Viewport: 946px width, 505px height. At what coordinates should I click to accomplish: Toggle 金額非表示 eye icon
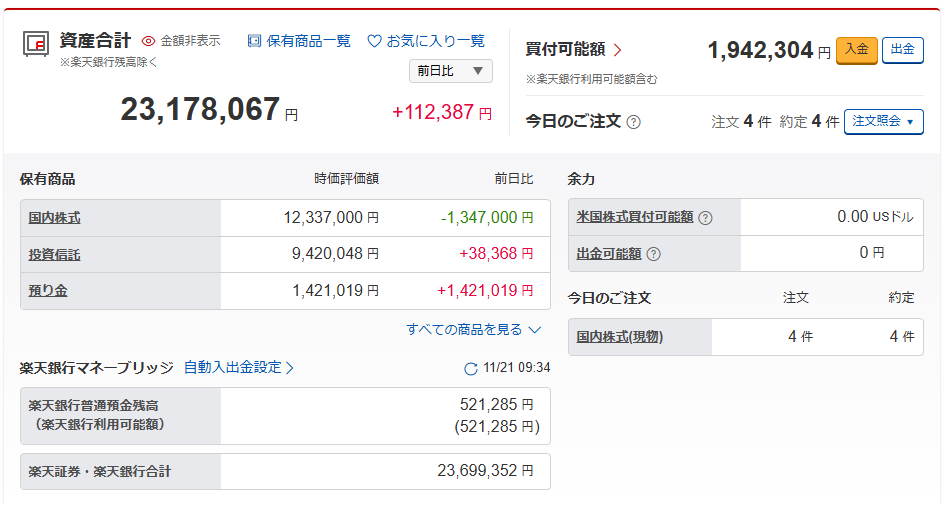[x=149, y=41]
